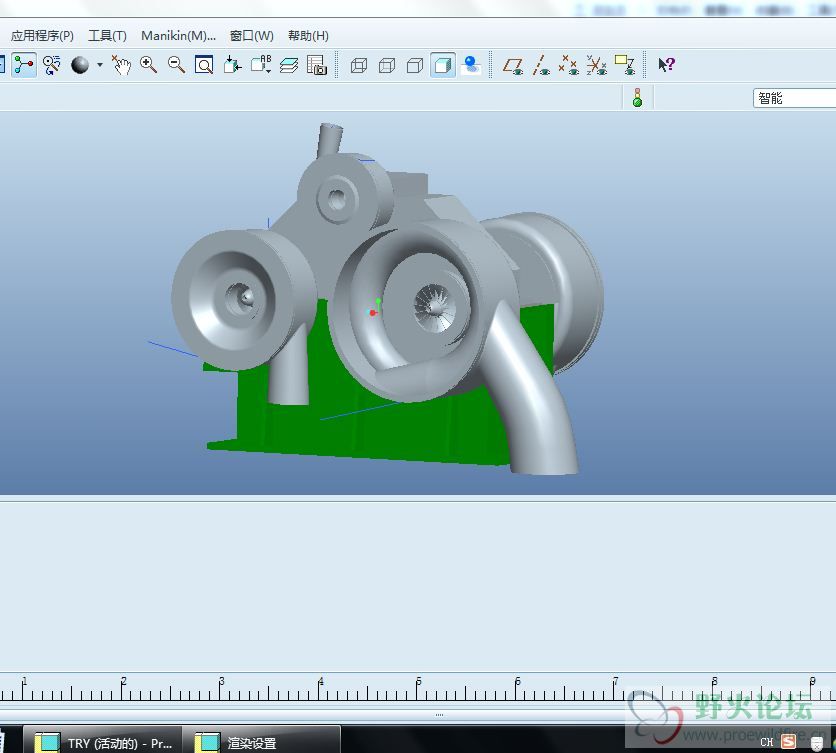Open the view manager icon

coord(317,65)
